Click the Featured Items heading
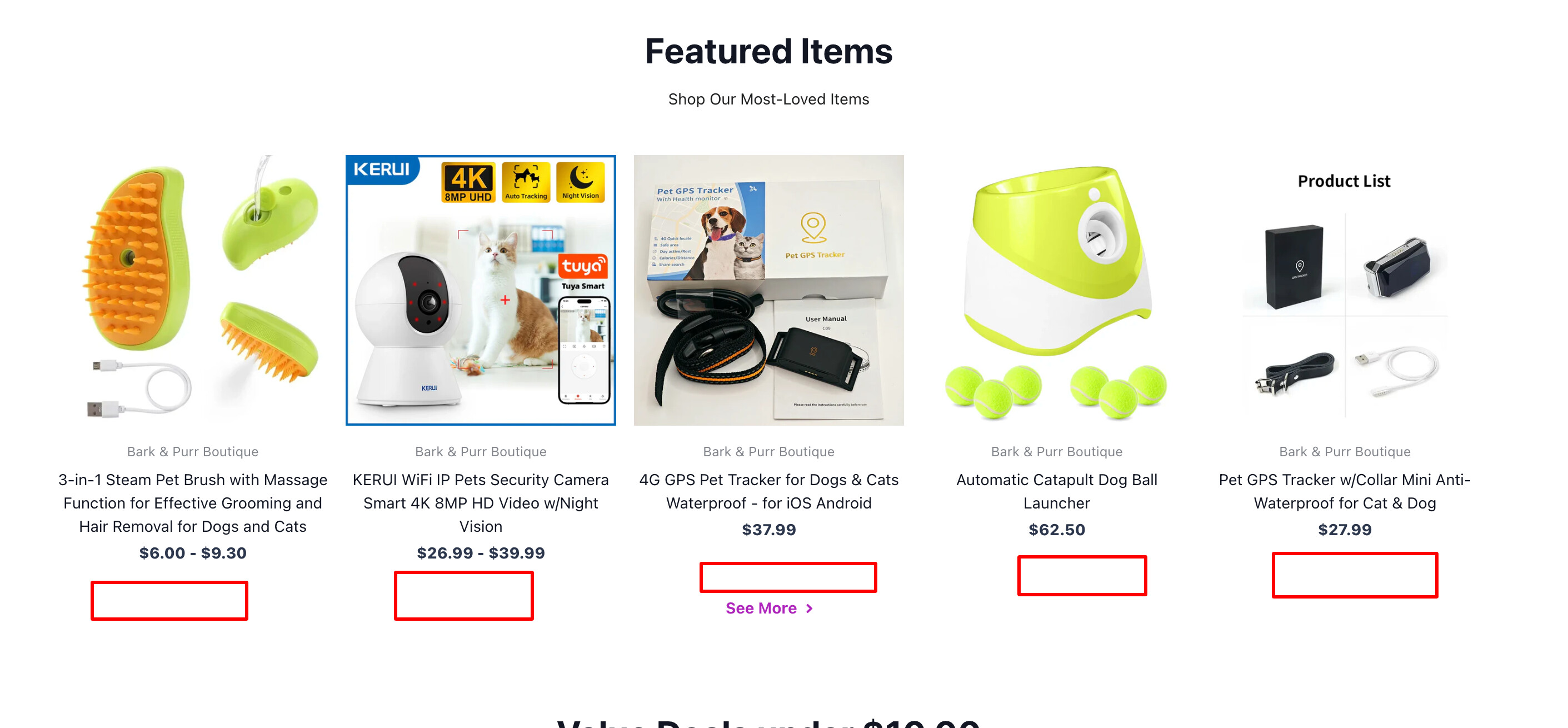Viewport: 1568px width, 728px height. tap(768, 51)
